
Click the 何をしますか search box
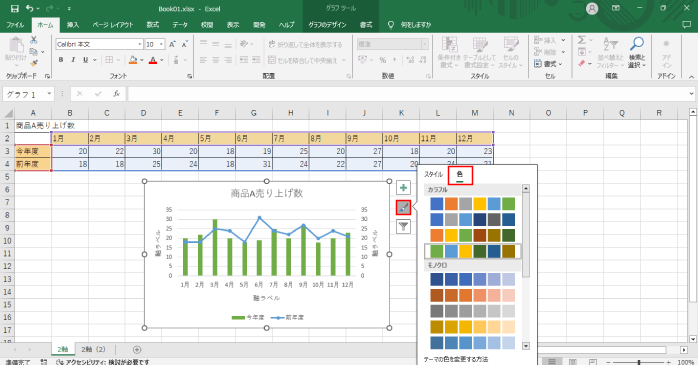tap(415, 25)
